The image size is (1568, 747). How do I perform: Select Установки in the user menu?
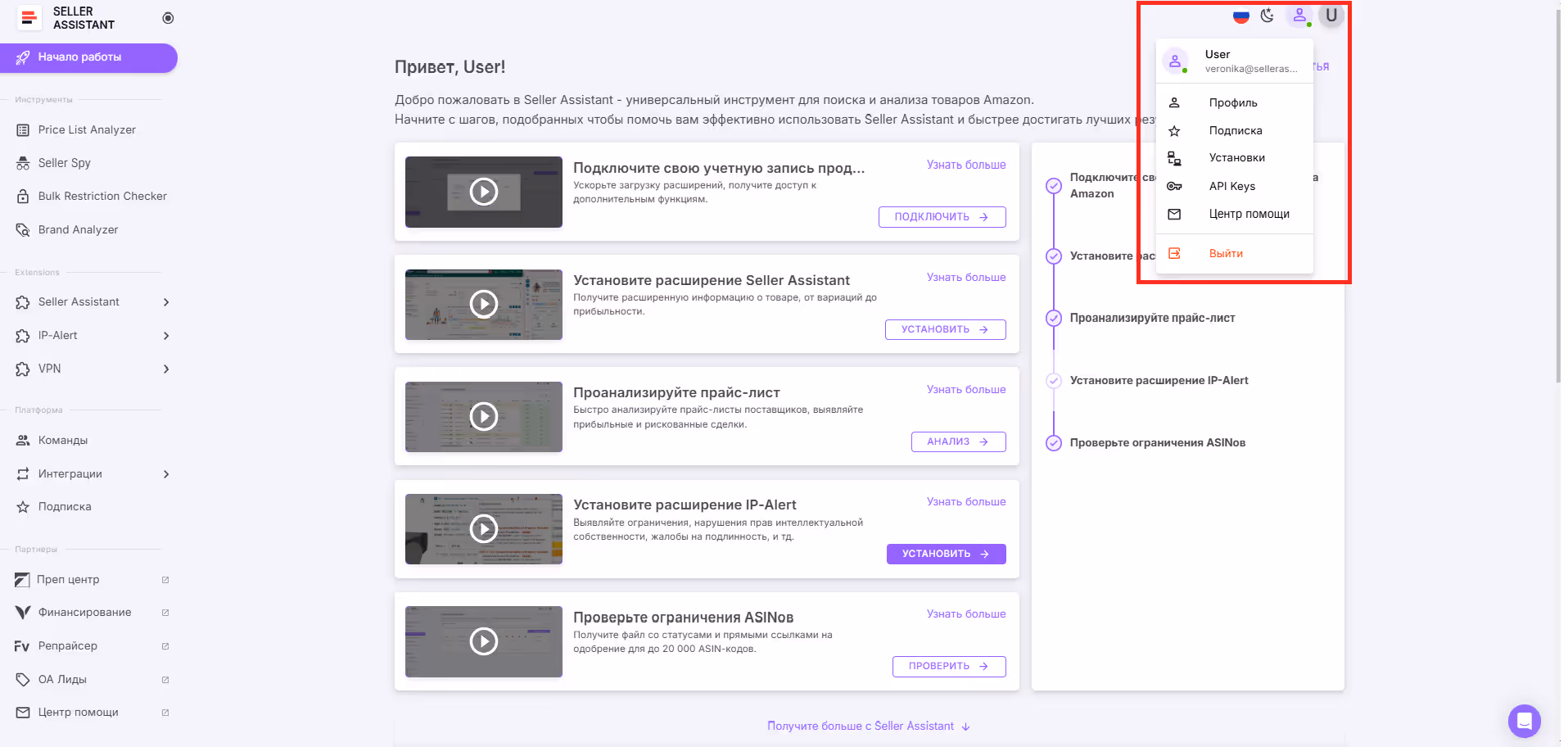tap(1235, 158)
